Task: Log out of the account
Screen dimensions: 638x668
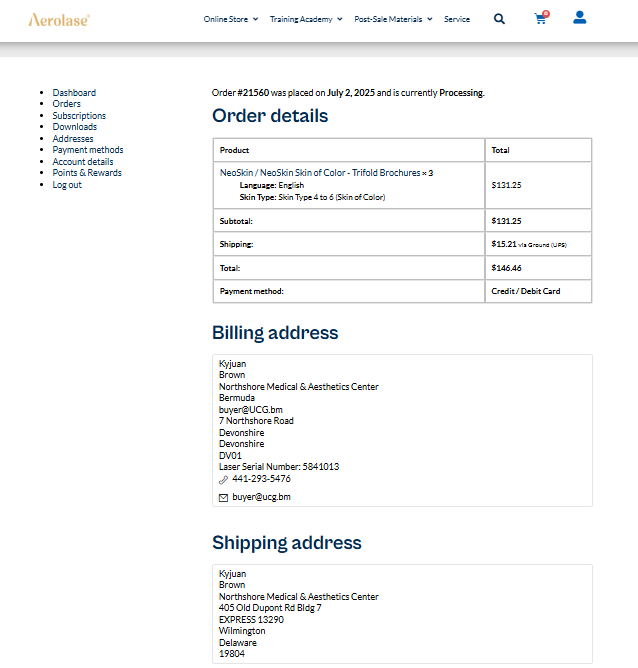Action: pyautogui.click(x=67, y=185)
